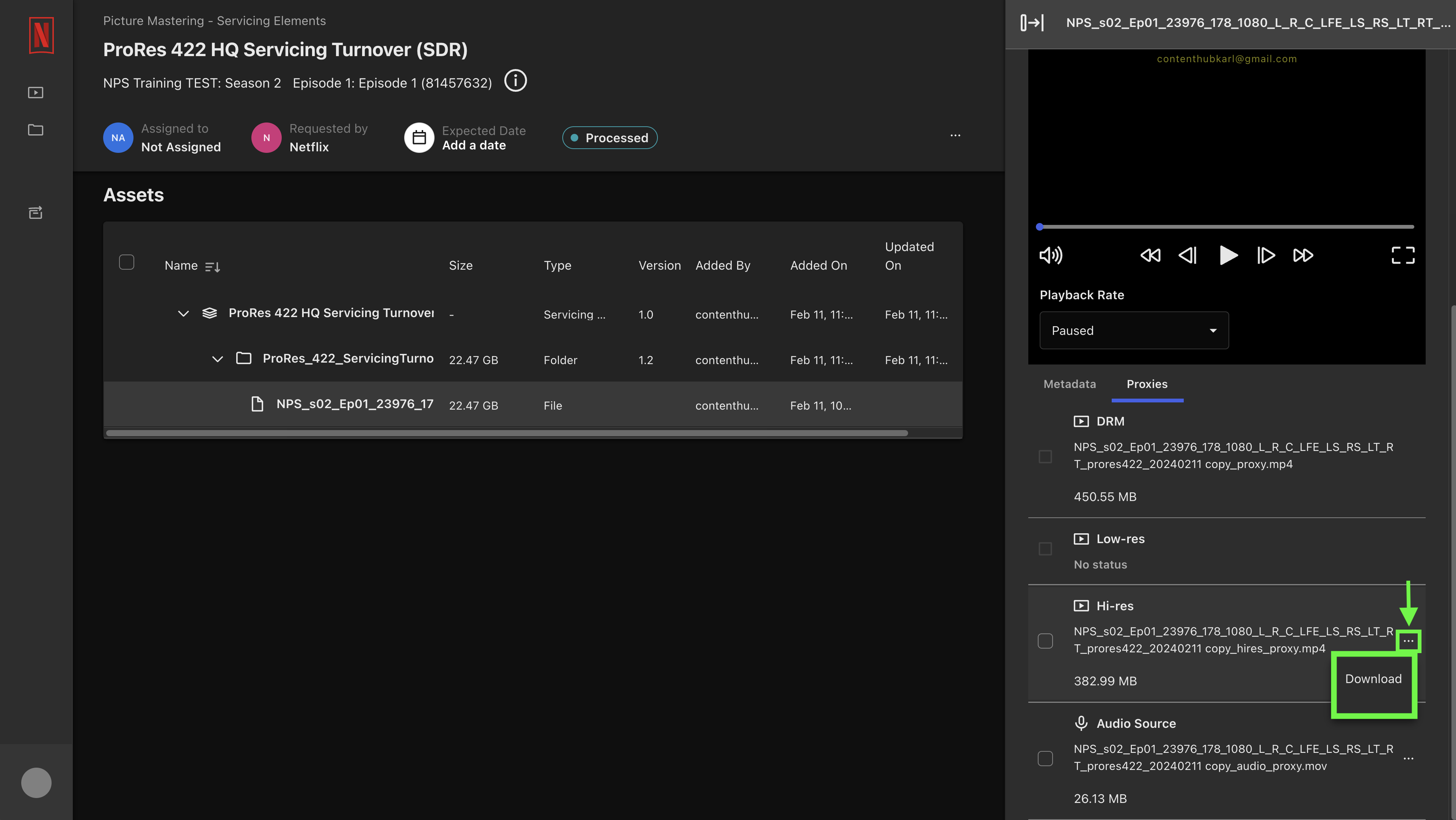
Task: Open the folder icon in left sidebar
Action: point(36,130)
